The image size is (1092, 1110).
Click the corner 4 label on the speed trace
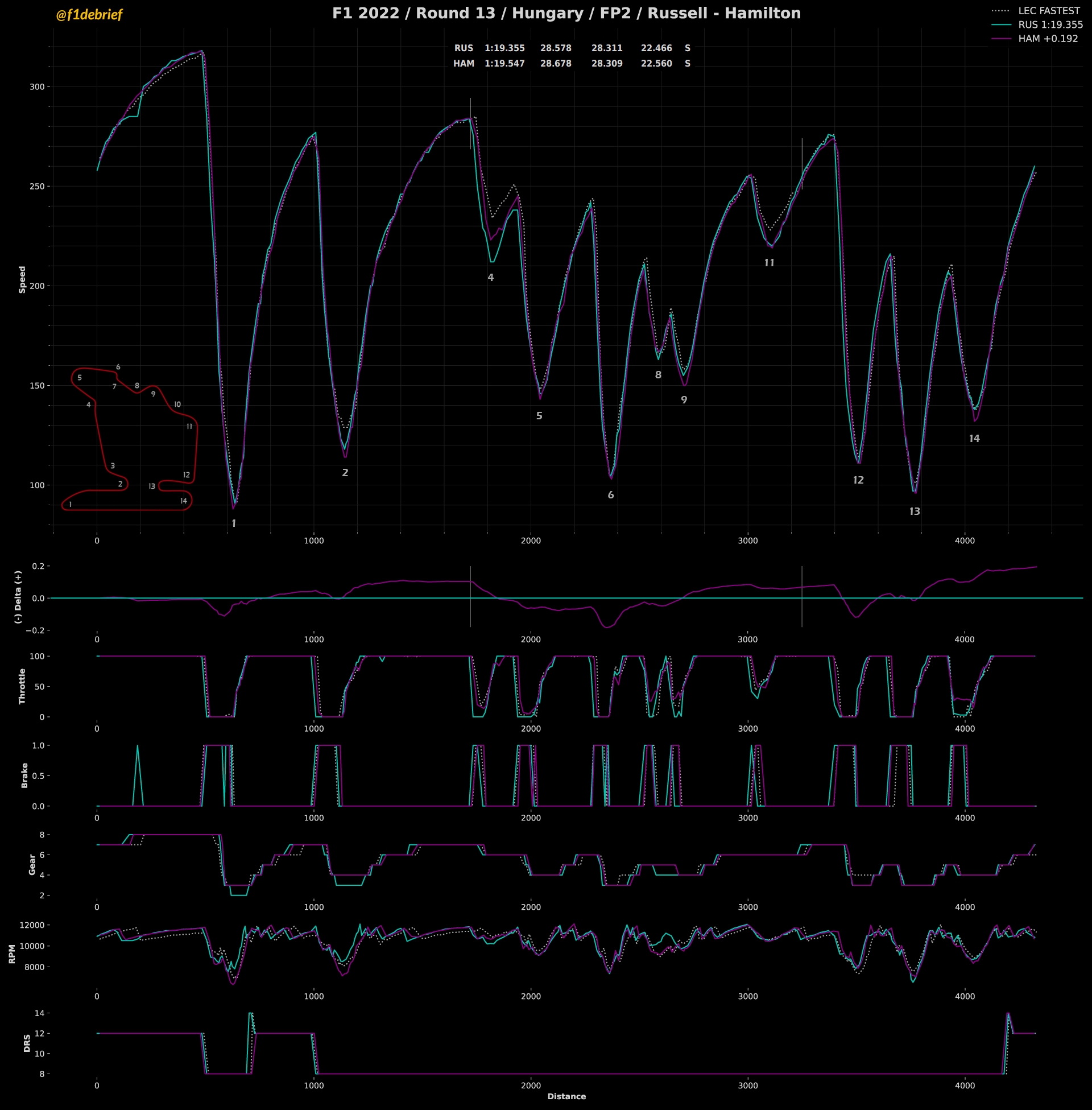coord(490,278)
